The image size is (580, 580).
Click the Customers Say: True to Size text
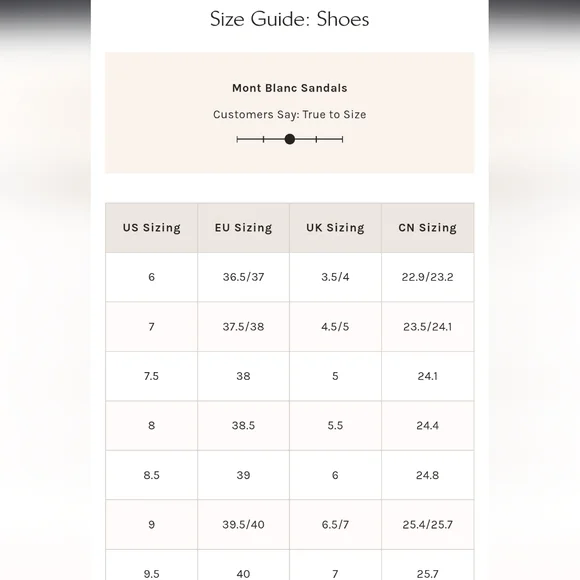pyautogui.click(x=290, y=115)
